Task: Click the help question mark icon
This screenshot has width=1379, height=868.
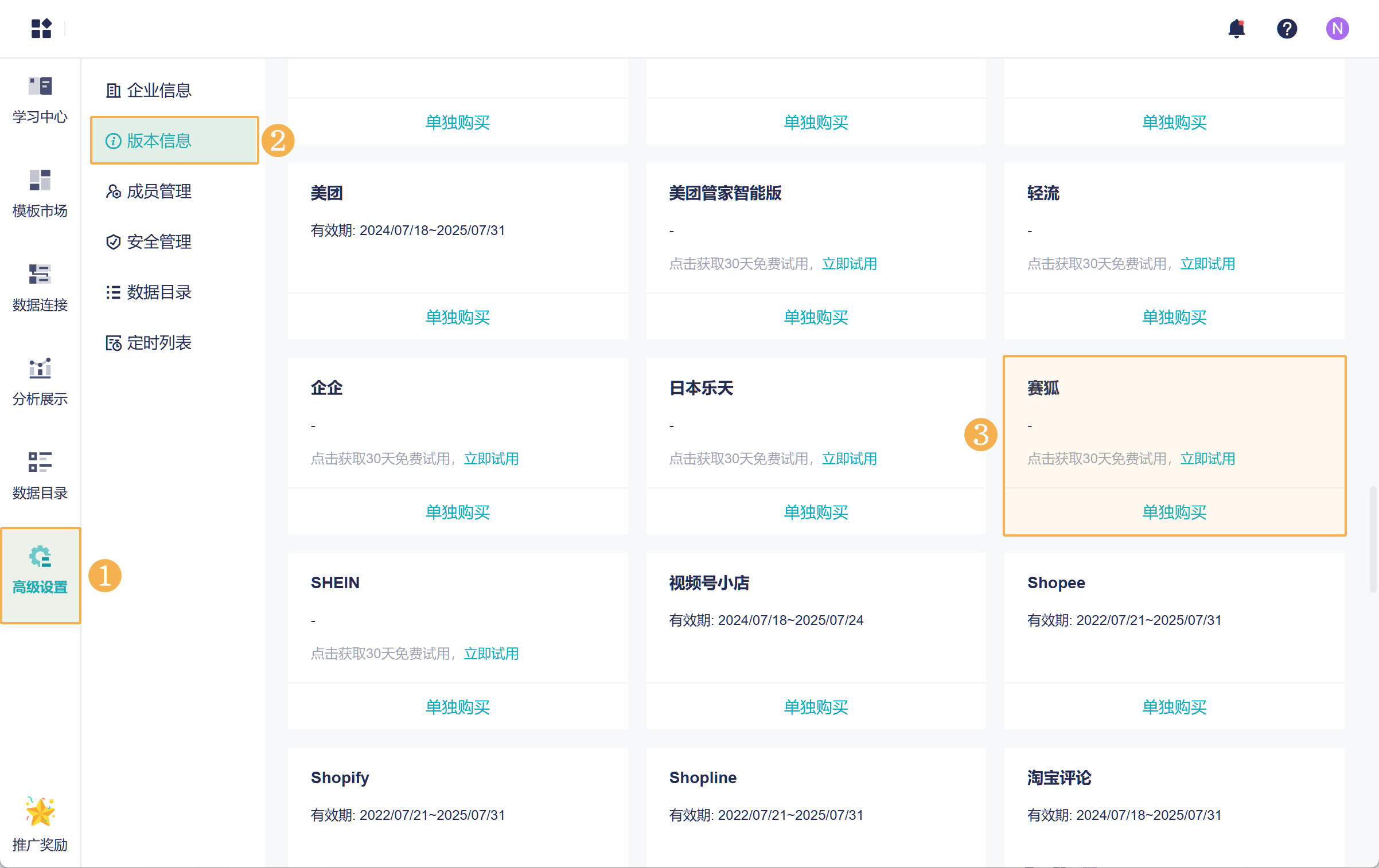Action: (x=1287, y=29)
